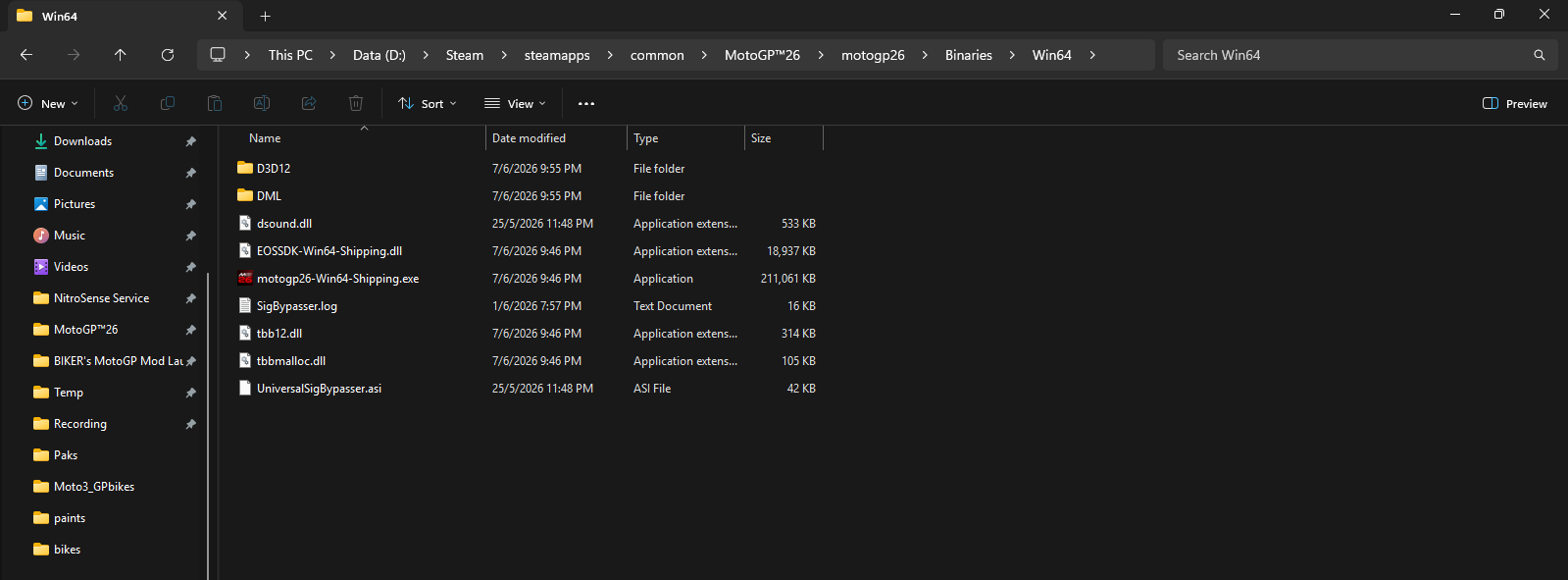Expand chevron after This PC in address bar
The width and height of the screenshot is (1568, 580).
point(332,55)
